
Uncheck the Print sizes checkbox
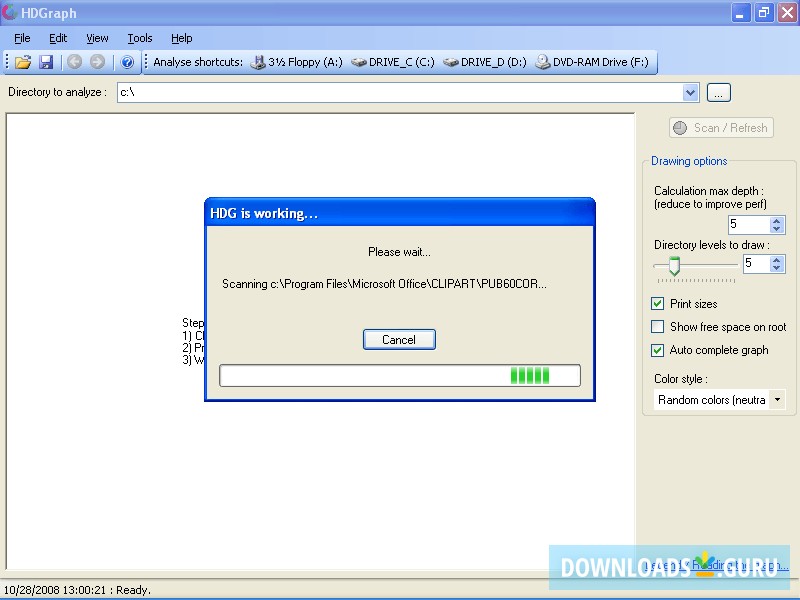(658, 304)
